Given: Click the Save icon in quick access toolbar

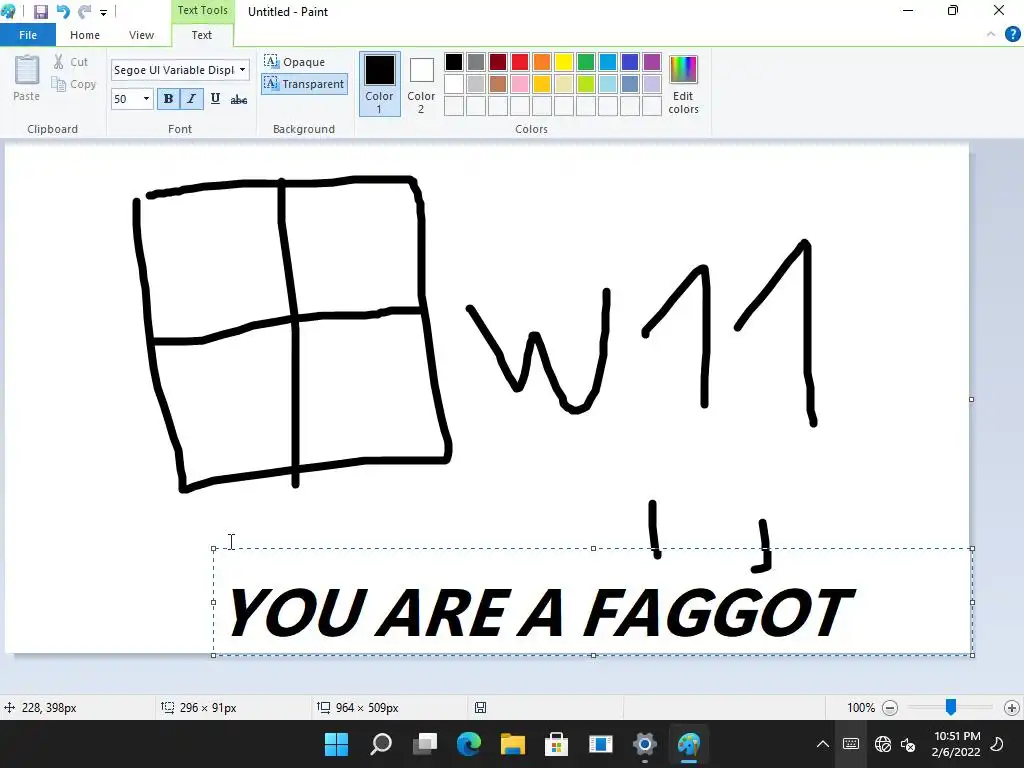Looking at the screenshot, I should click(40, 12).
